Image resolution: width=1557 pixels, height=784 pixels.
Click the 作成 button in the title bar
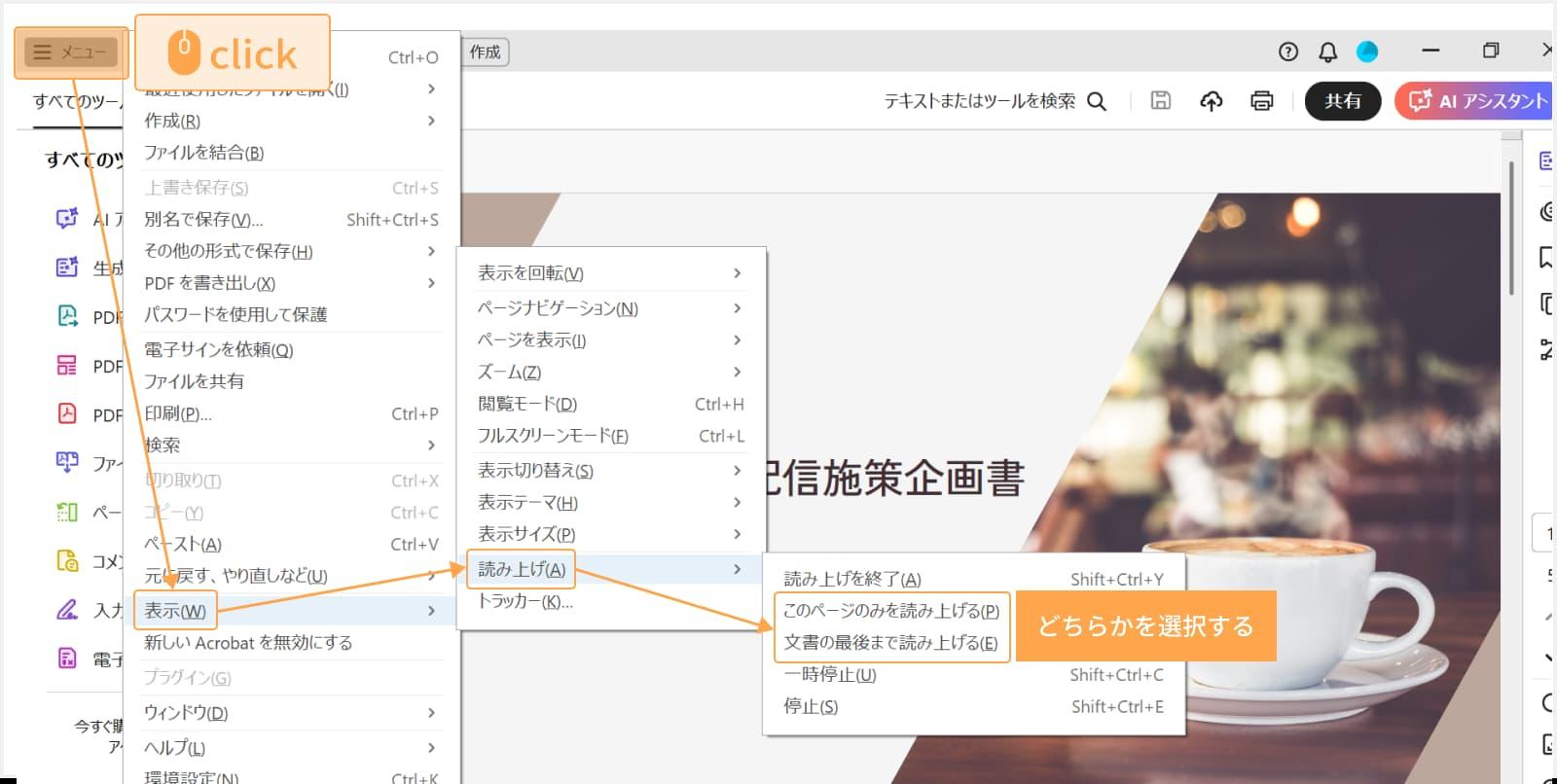[485, 53]
